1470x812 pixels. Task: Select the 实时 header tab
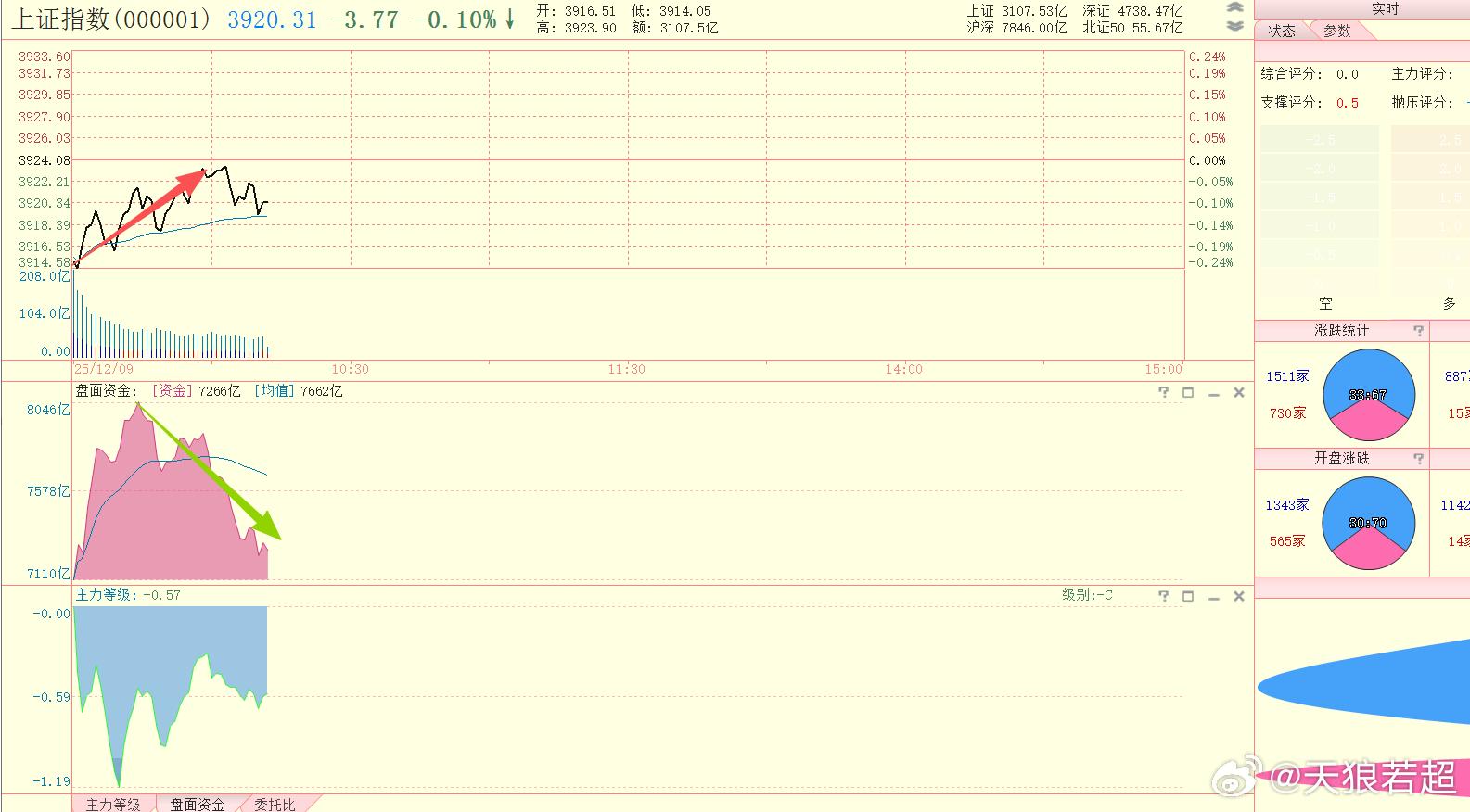(x=1385, y=9)
